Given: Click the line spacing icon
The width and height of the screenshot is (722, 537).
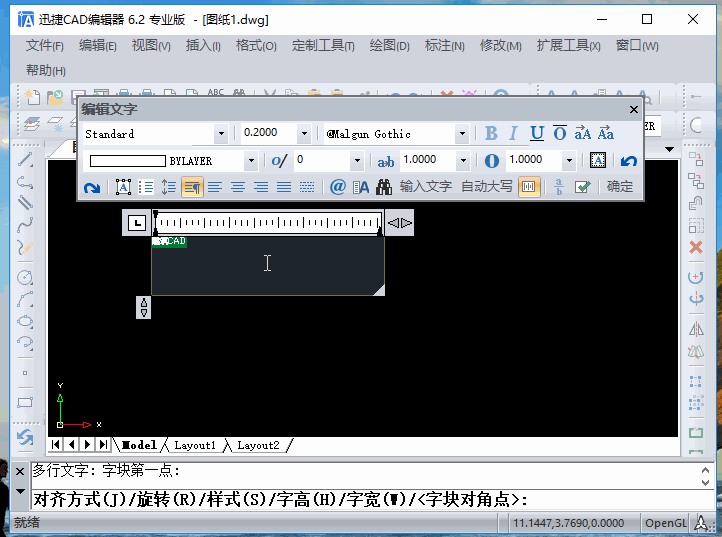Looking at the screenshot, I should (x=169, y=187).
